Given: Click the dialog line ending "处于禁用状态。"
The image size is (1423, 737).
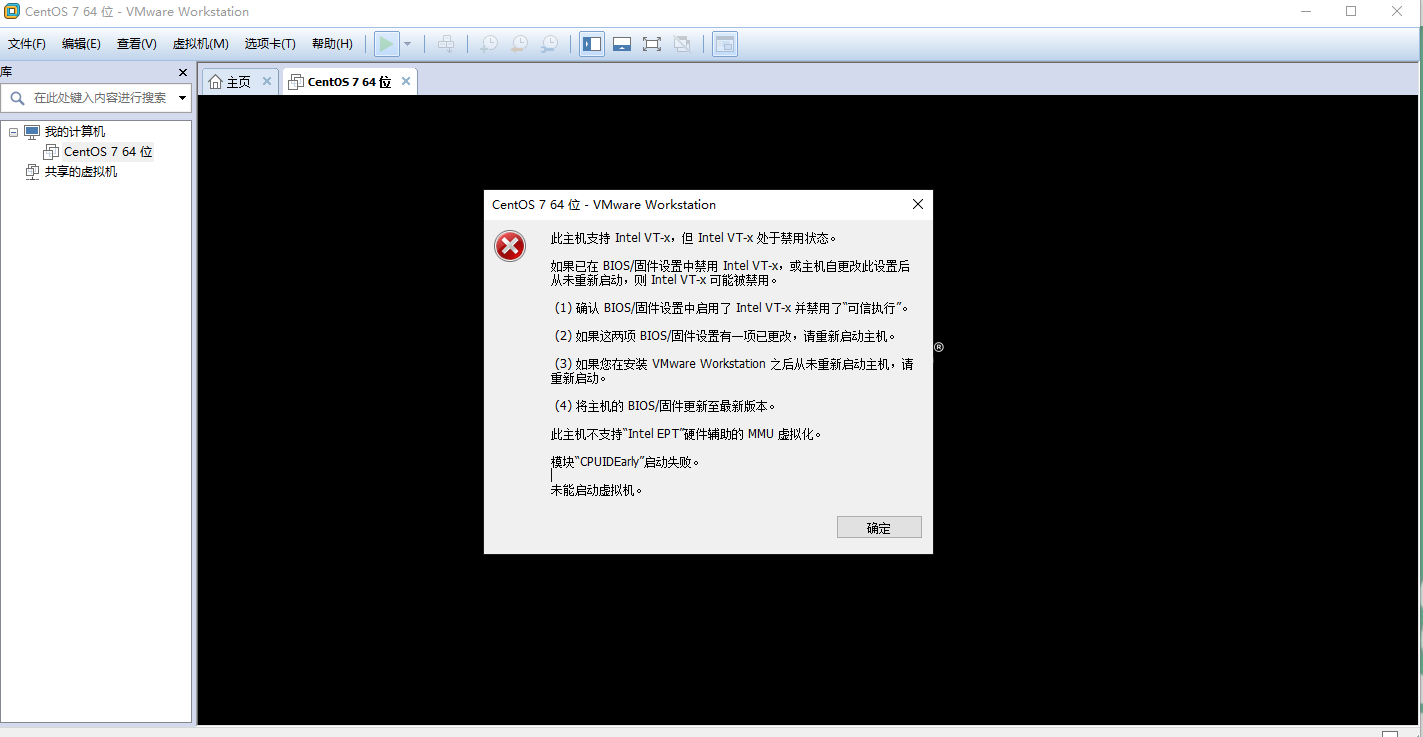Looking at the screenshot, I should [x=693, y=238].
